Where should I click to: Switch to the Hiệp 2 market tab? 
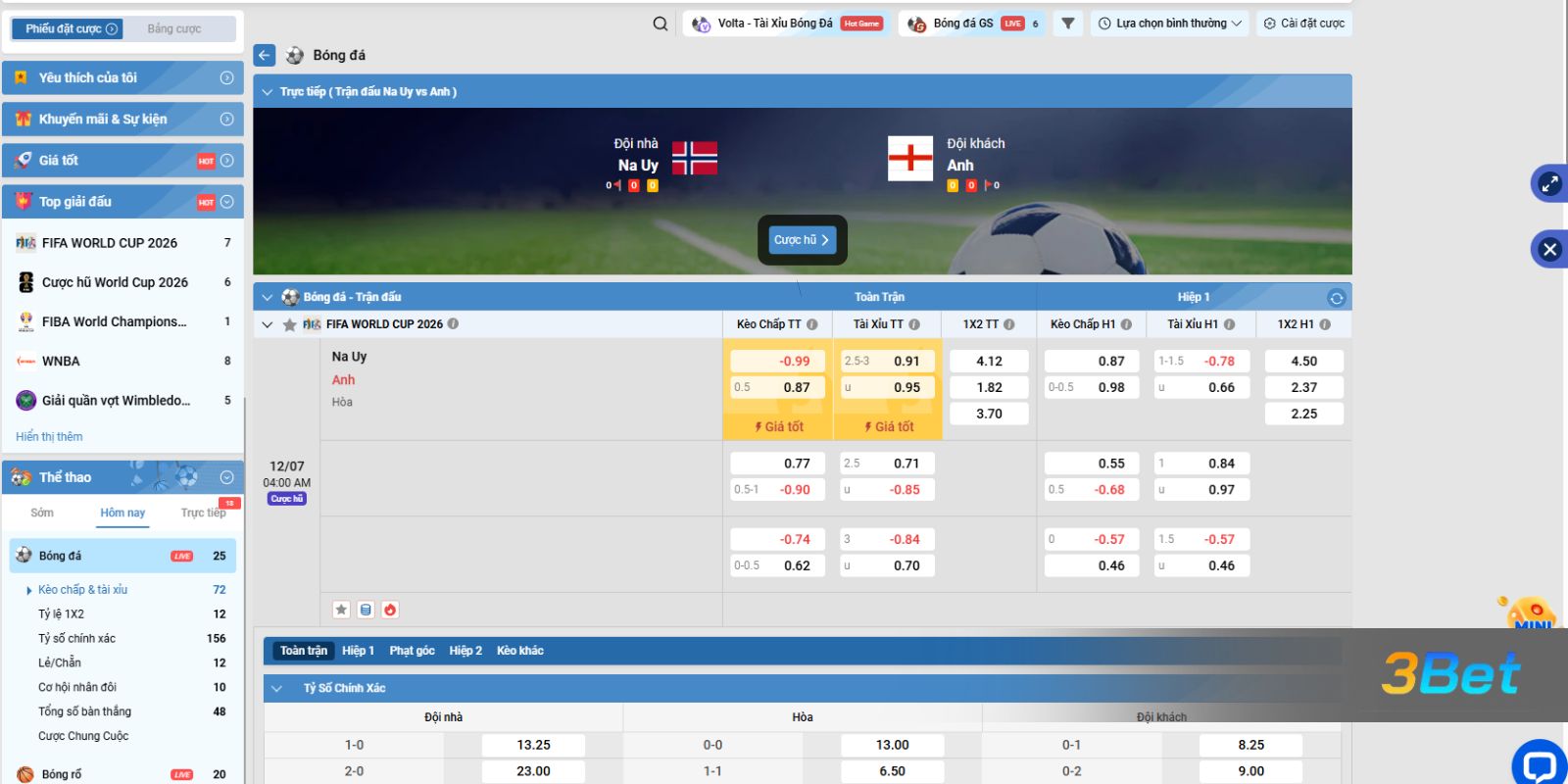coord(465,651)
